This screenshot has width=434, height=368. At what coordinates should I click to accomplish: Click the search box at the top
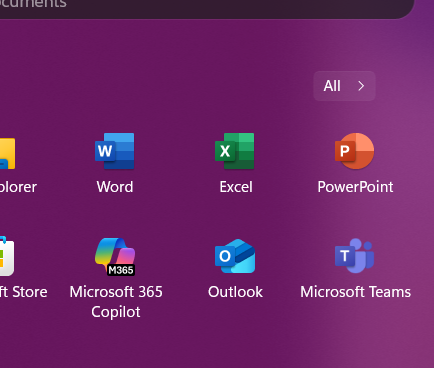(x=207, y=8)
